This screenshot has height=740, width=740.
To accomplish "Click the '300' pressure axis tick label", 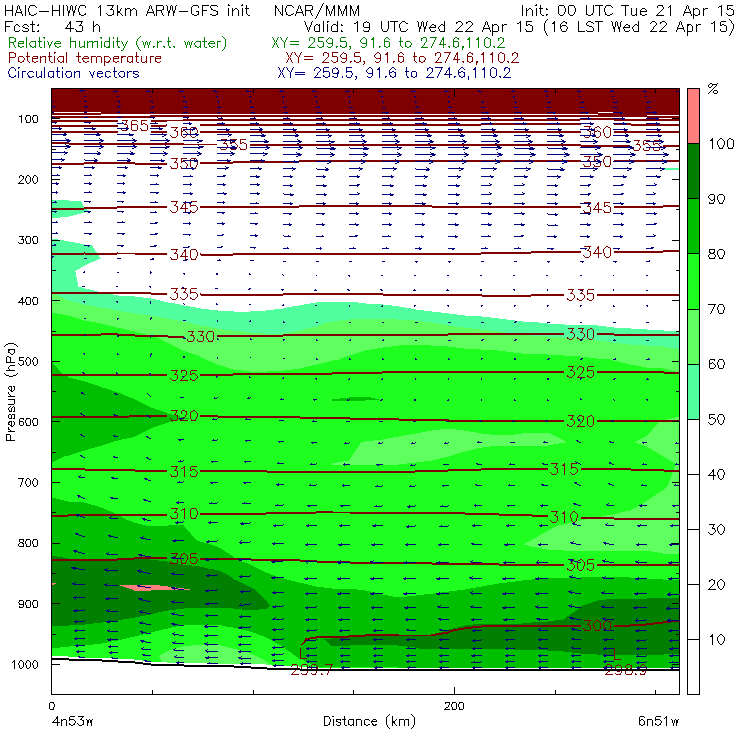I will coord(28,240).
